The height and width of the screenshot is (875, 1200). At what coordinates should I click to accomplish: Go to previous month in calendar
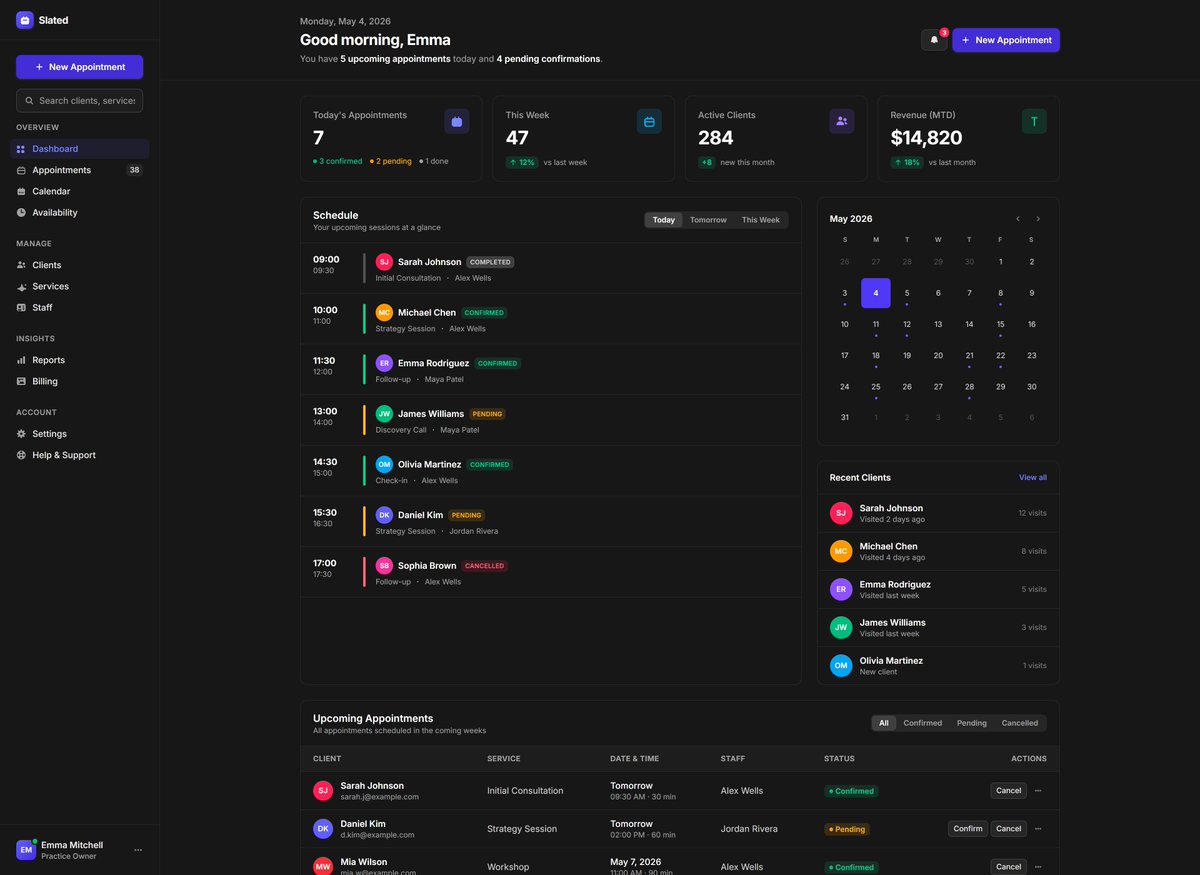[x=1018, y=219]
